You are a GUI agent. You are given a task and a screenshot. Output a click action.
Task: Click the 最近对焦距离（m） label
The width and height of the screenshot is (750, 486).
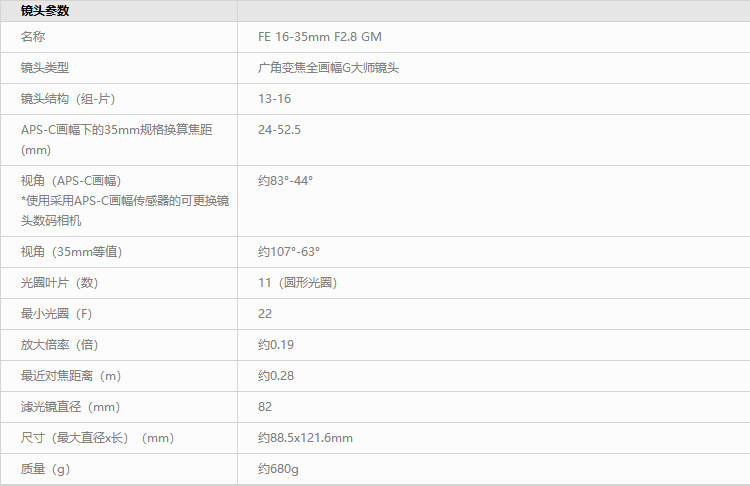click(x=71, y=376)
